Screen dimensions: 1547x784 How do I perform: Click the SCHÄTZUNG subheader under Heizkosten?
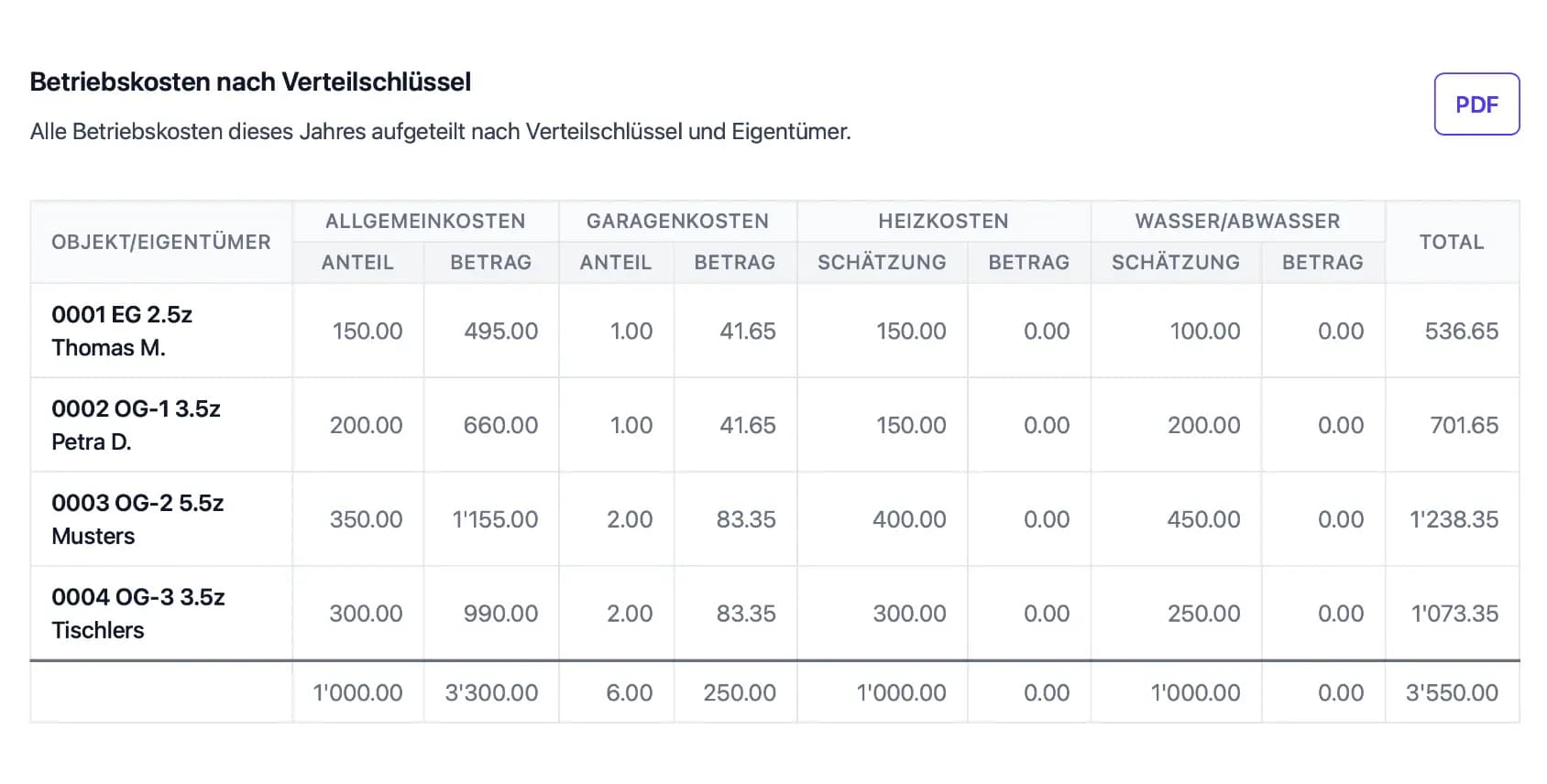(882, 263)
